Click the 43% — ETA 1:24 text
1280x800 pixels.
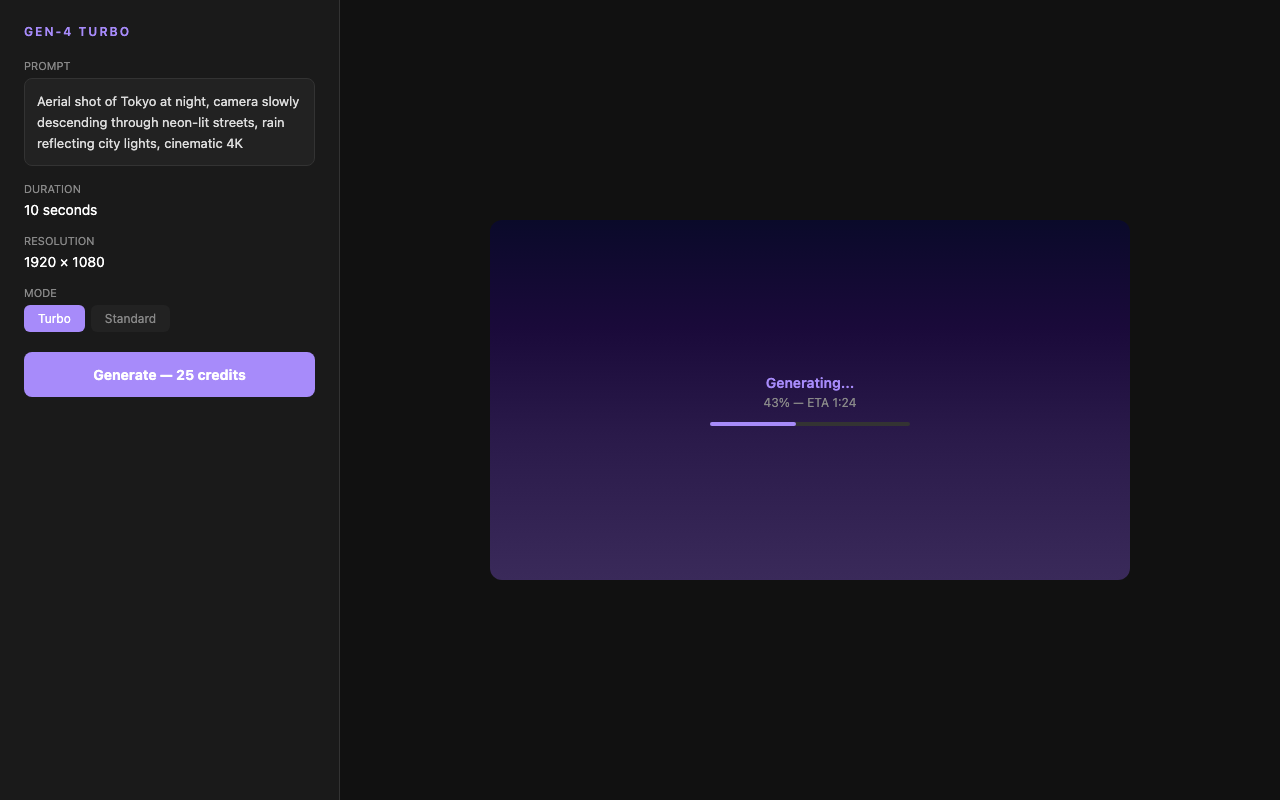click(x=809, y=403)
